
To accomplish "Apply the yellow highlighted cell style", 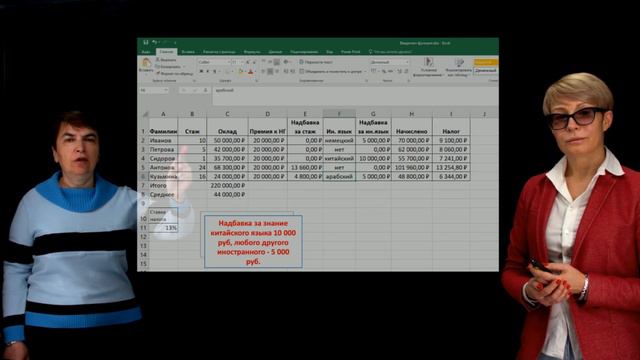I will click(x=486, y=62).
